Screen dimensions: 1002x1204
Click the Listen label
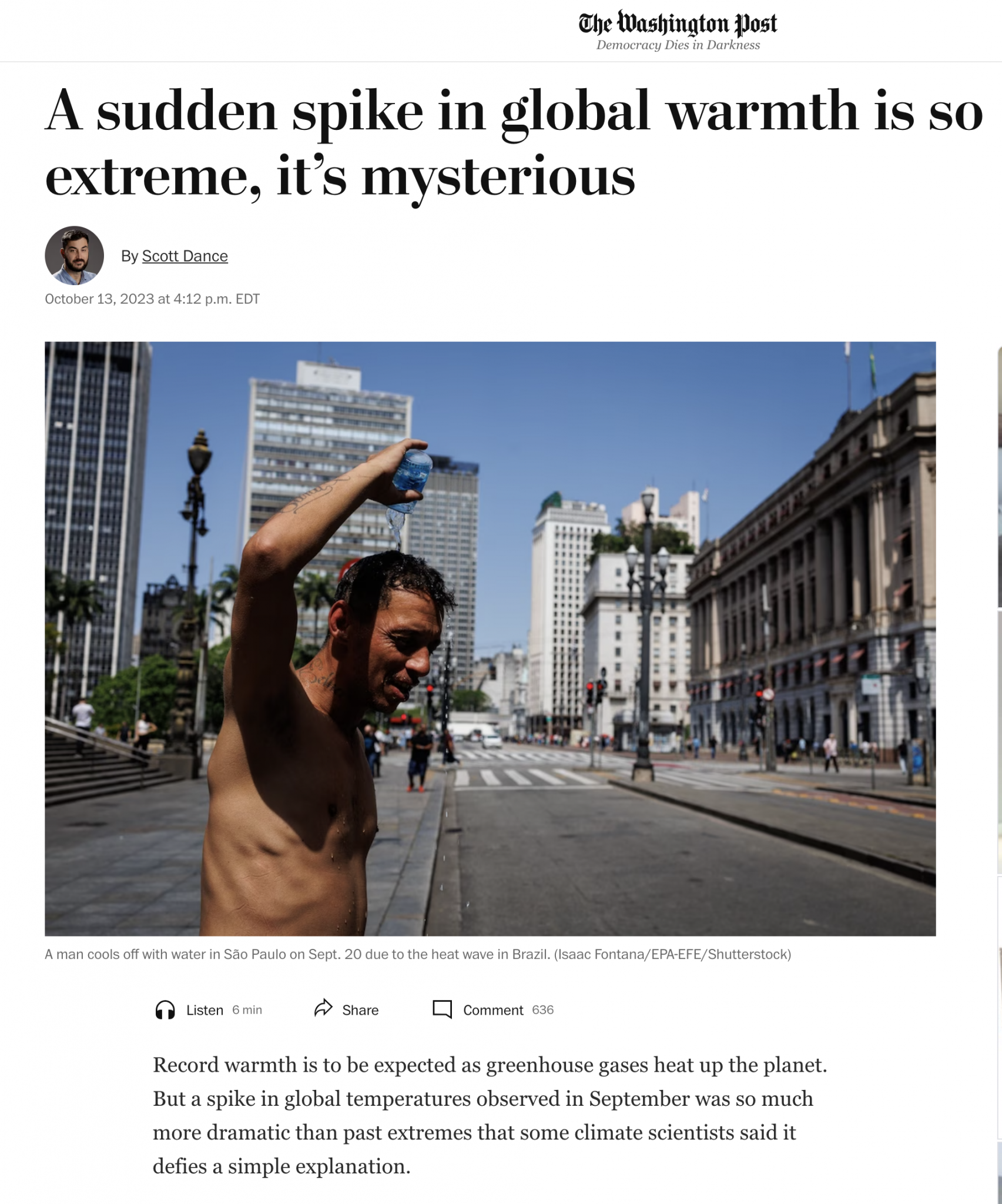205,1010
